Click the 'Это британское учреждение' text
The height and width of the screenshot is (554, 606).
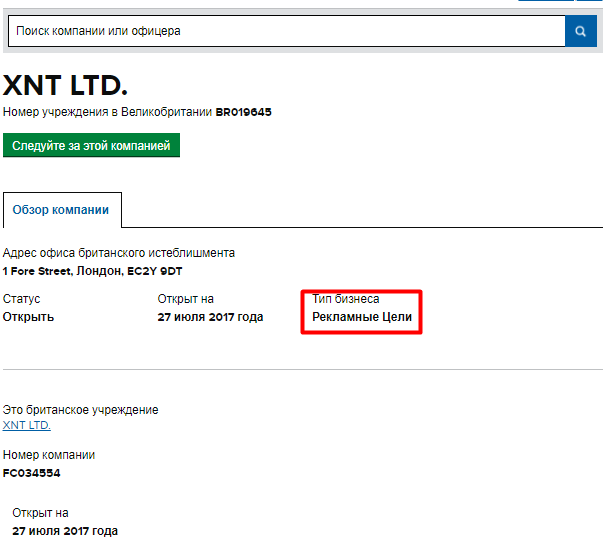coord(81,410)
